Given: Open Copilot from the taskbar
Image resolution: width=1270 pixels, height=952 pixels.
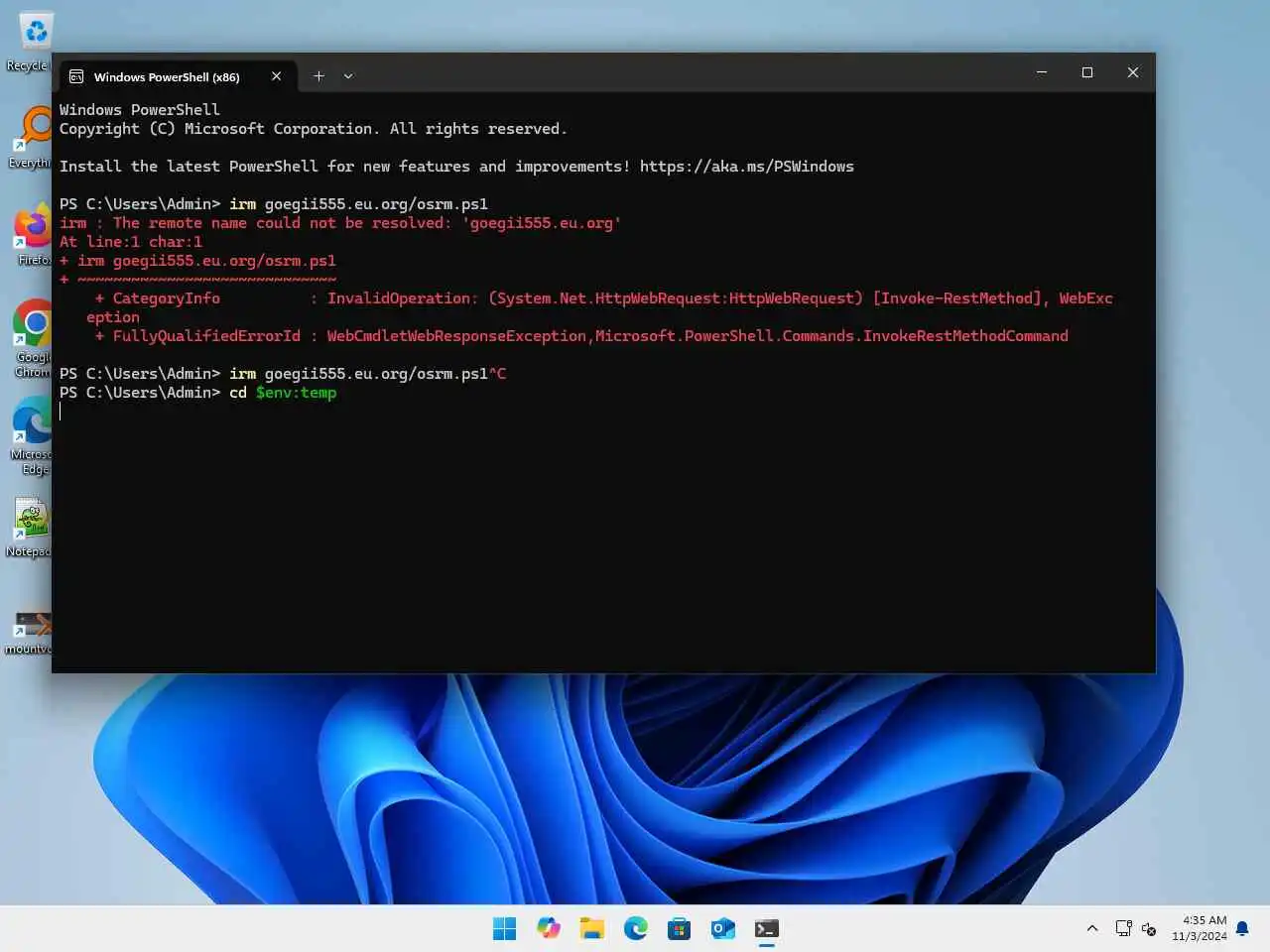Looking at the screenshot, I should click(x=549, y=928).
